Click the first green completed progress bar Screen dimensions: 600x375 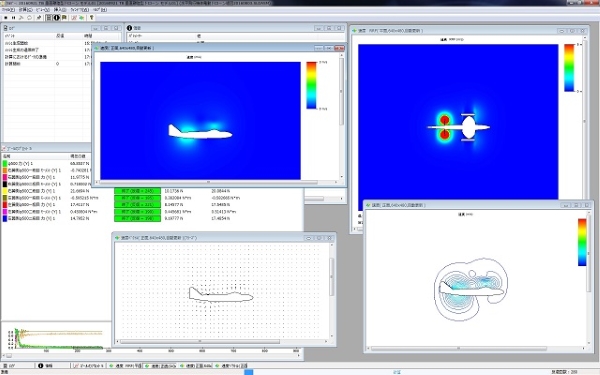(137, 191)
